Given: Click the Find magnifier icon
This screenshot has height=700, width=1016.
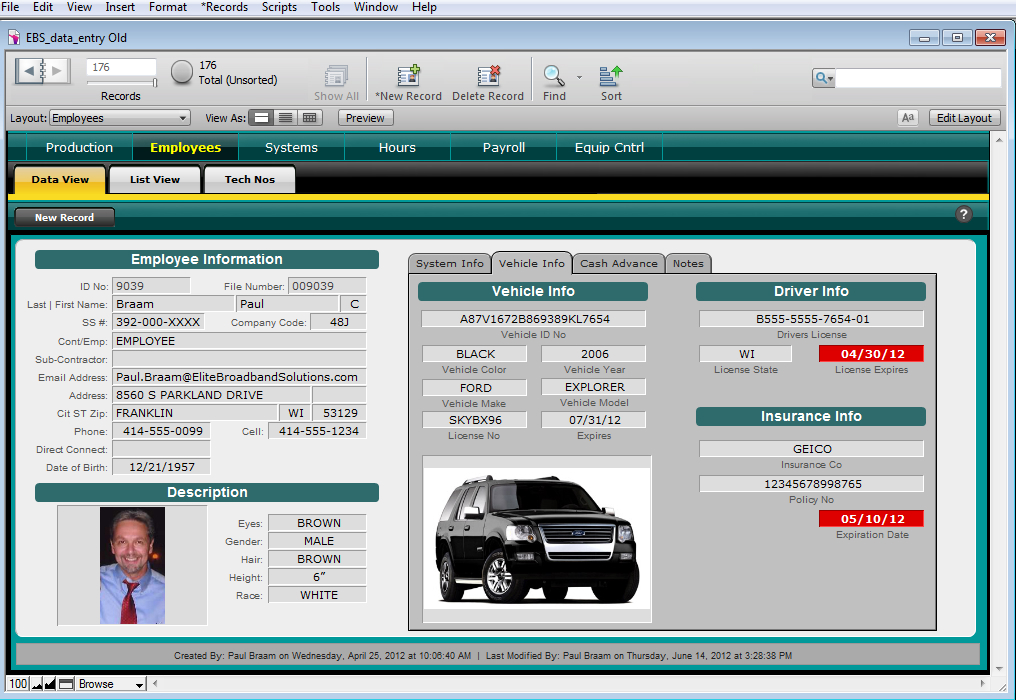Looking at the screenshot, I should [553, 76].
